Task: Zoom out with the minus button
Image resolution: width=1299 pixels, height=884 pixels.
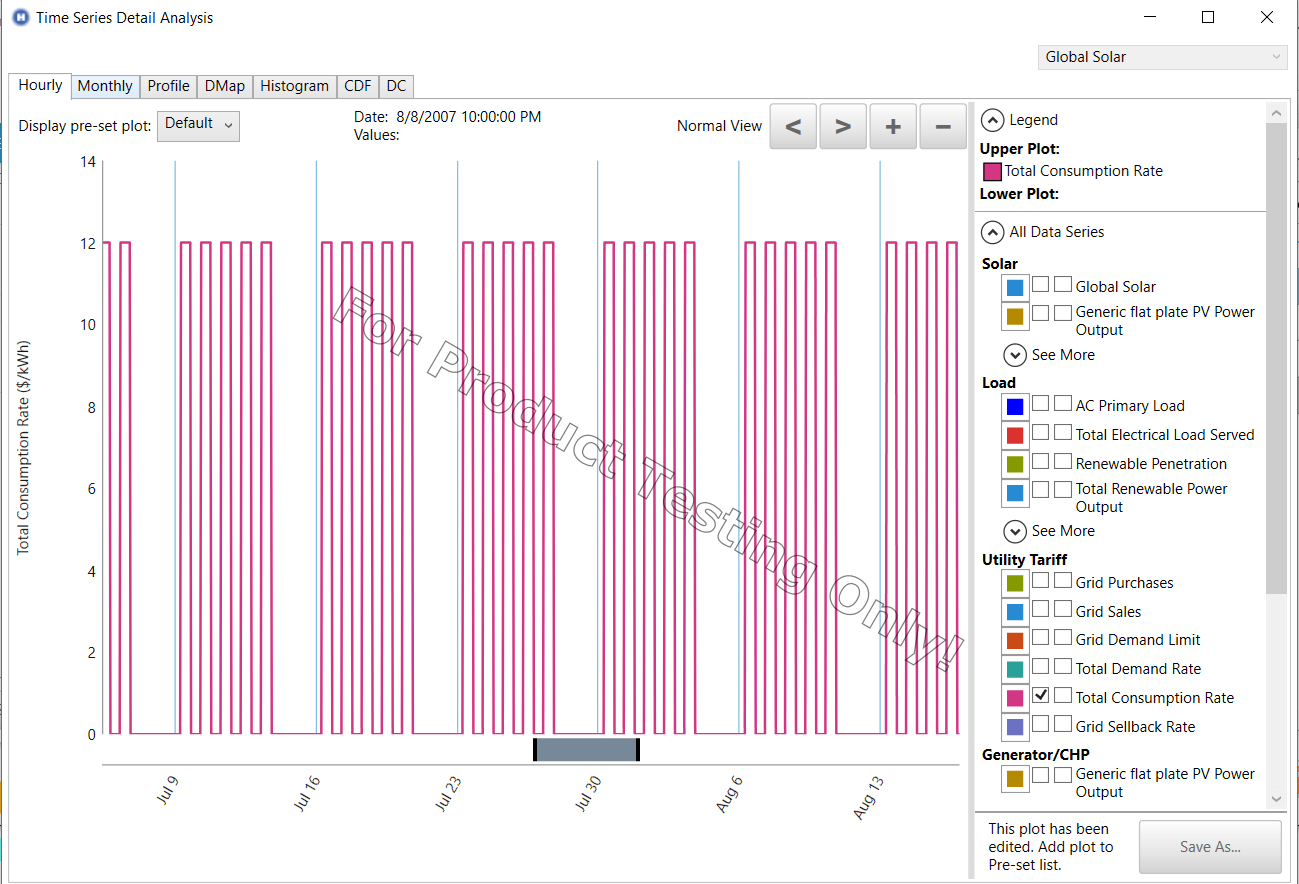Action: (943, 127)
